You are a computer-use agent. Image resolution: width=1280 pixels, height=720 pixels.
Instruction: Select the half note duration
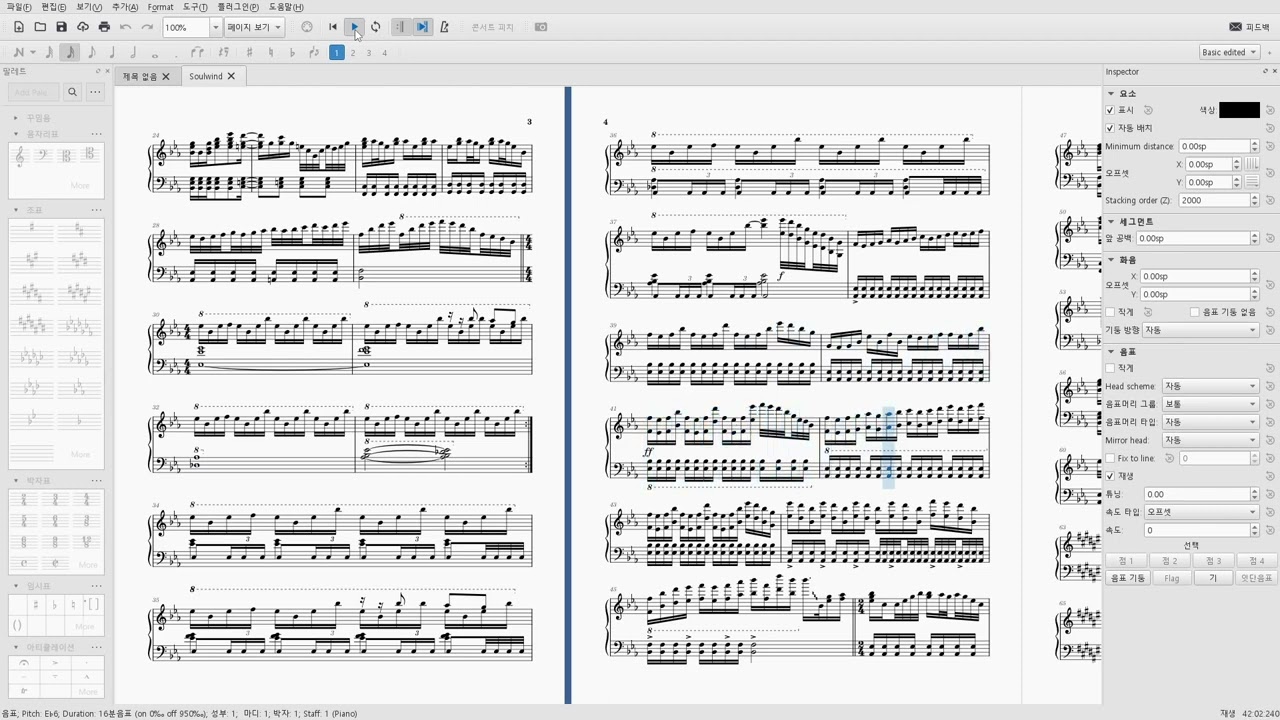pos(133,52)
